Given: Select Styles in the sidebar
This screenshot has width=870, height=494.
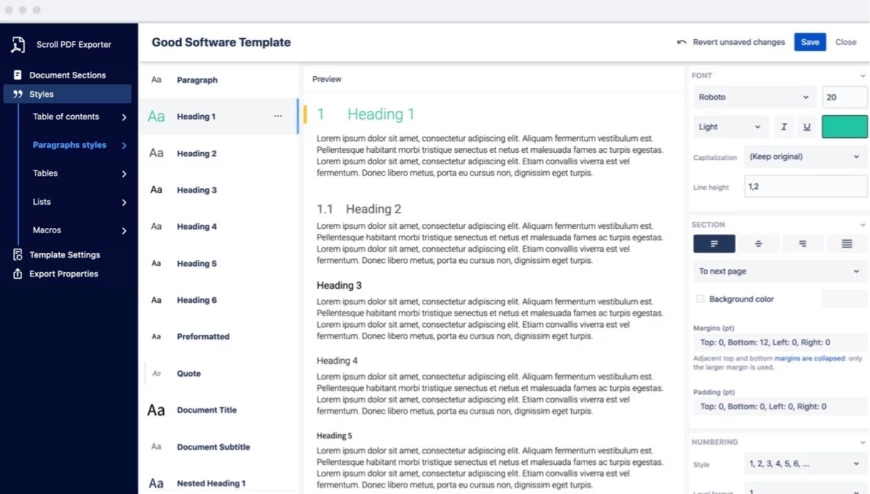Looking at the screenshot, I should [x=68, y=94].
